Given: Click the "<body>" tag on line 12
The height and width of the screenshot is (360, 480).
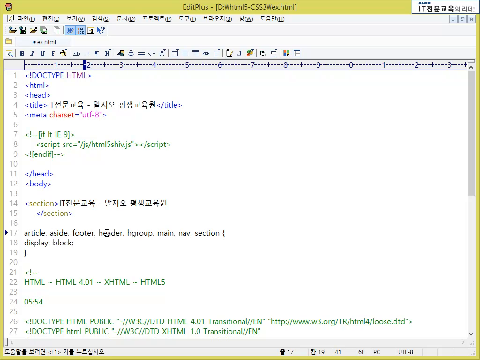Looking at the screenshot, I should (38, 184).
